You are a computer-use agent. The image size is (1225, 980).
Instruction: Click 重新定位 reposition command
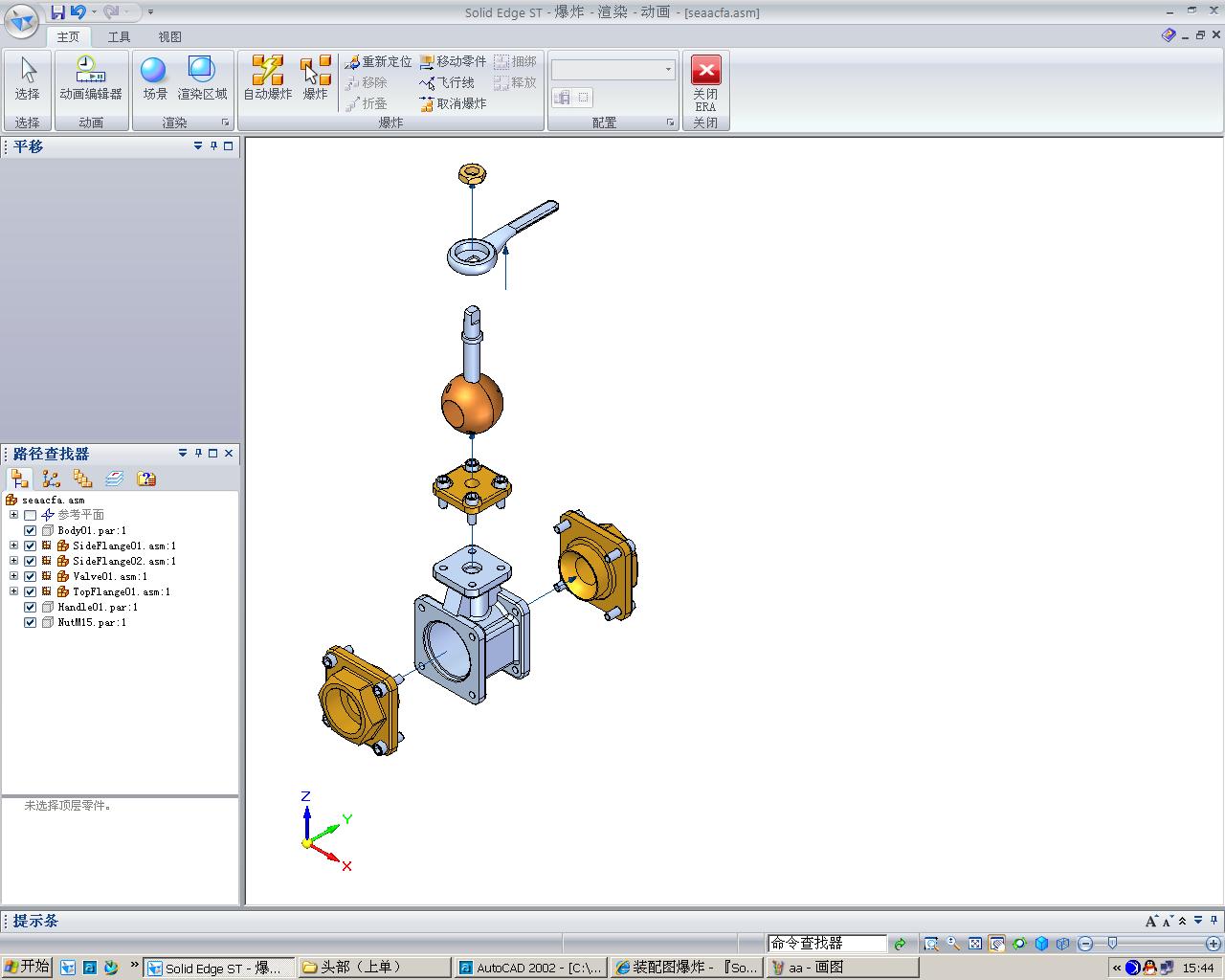pos(378,61)
